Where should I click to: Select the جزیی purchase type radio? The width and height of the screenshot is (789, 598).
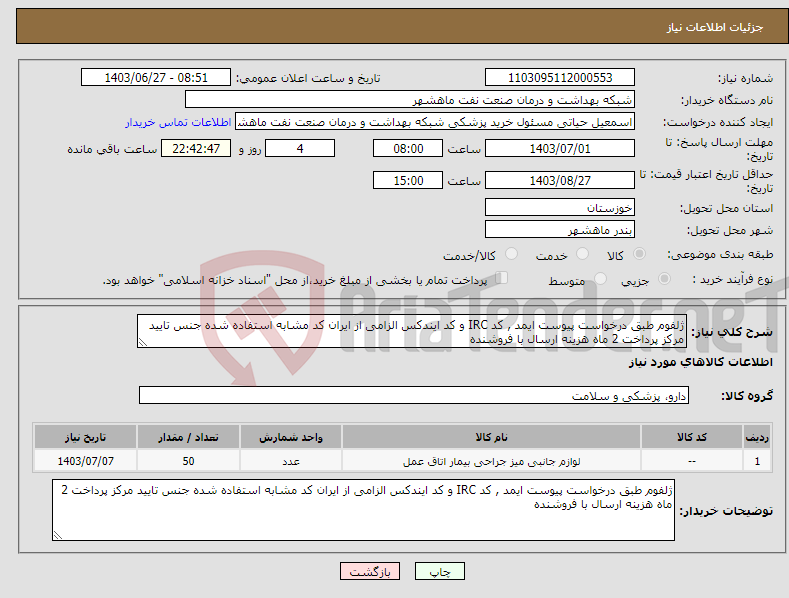point(664,278)
